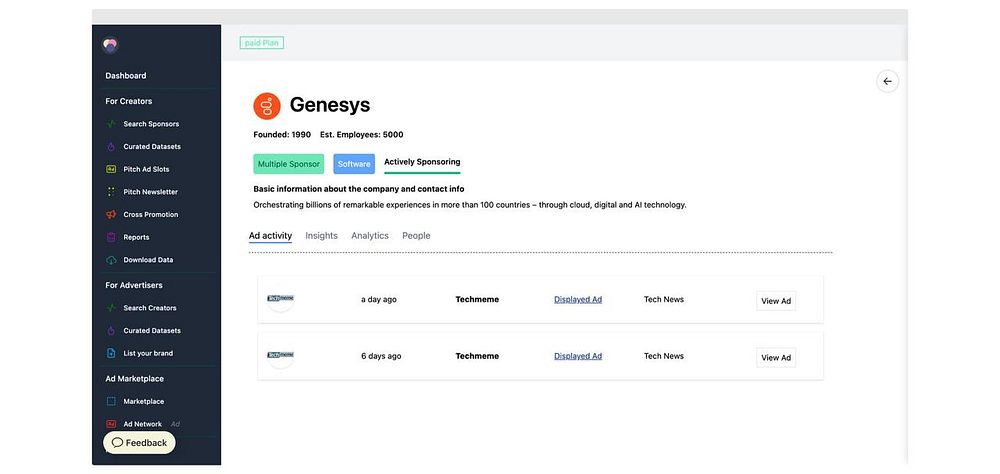Click the For Advertisers section header
This screenshot has height=474, width=1000.
coord(134,285)
